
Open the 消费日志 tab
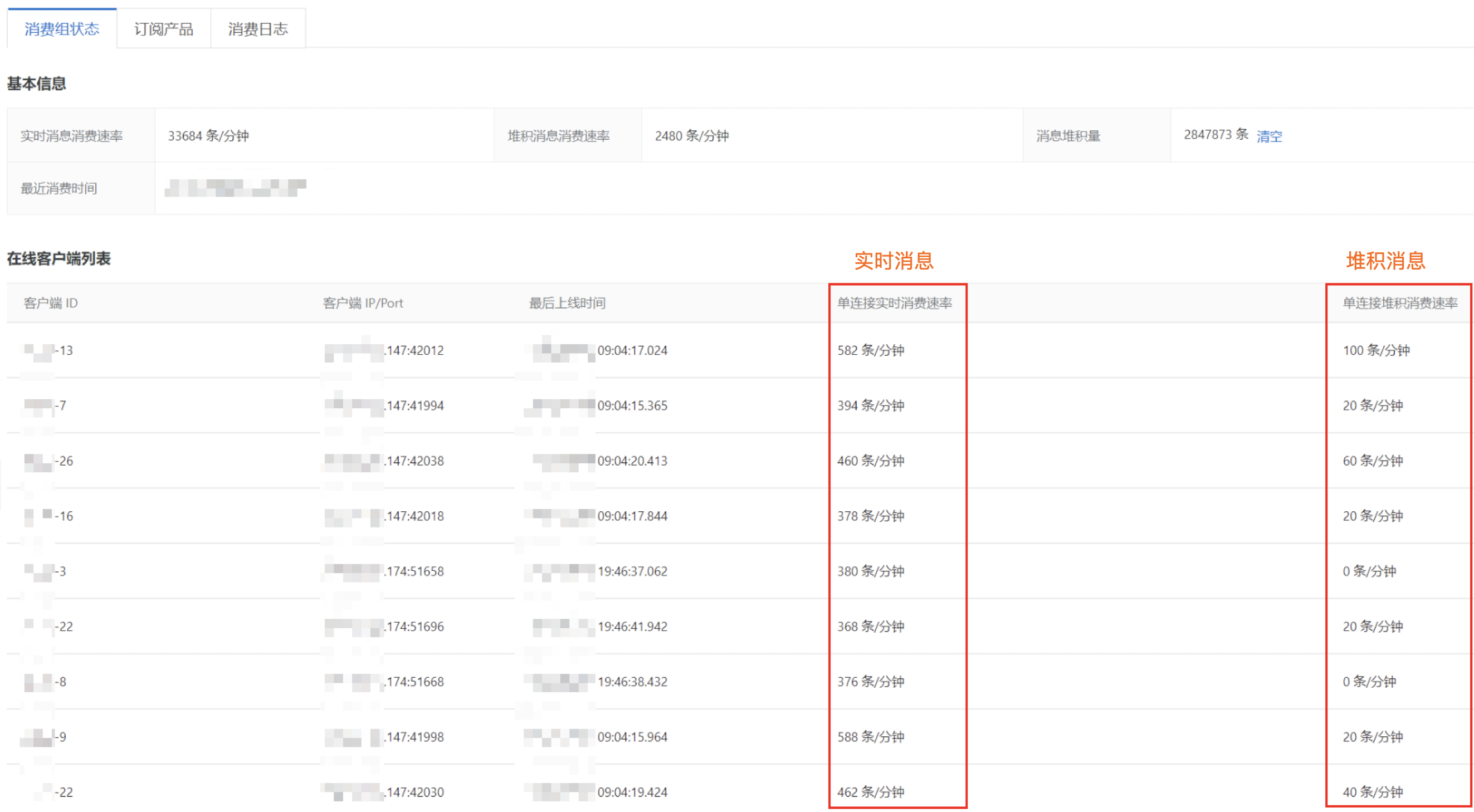click(257, 28)
